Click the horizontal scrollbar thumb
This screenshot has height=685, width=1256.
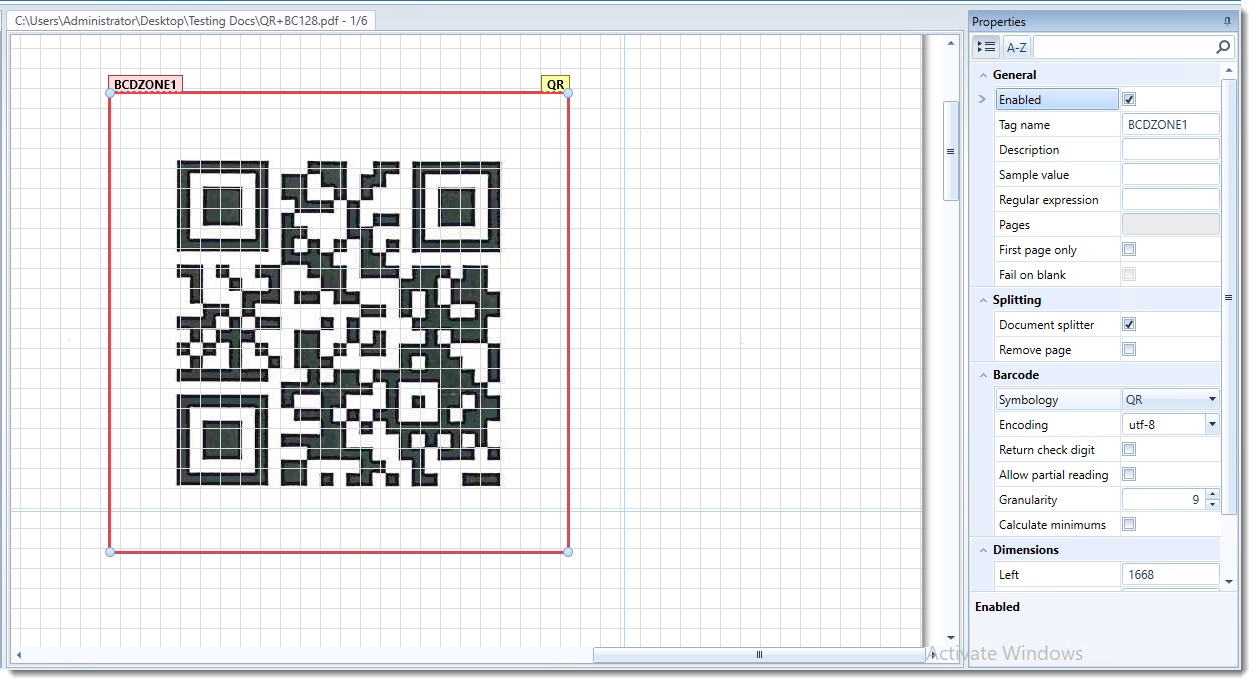[759, 655]
